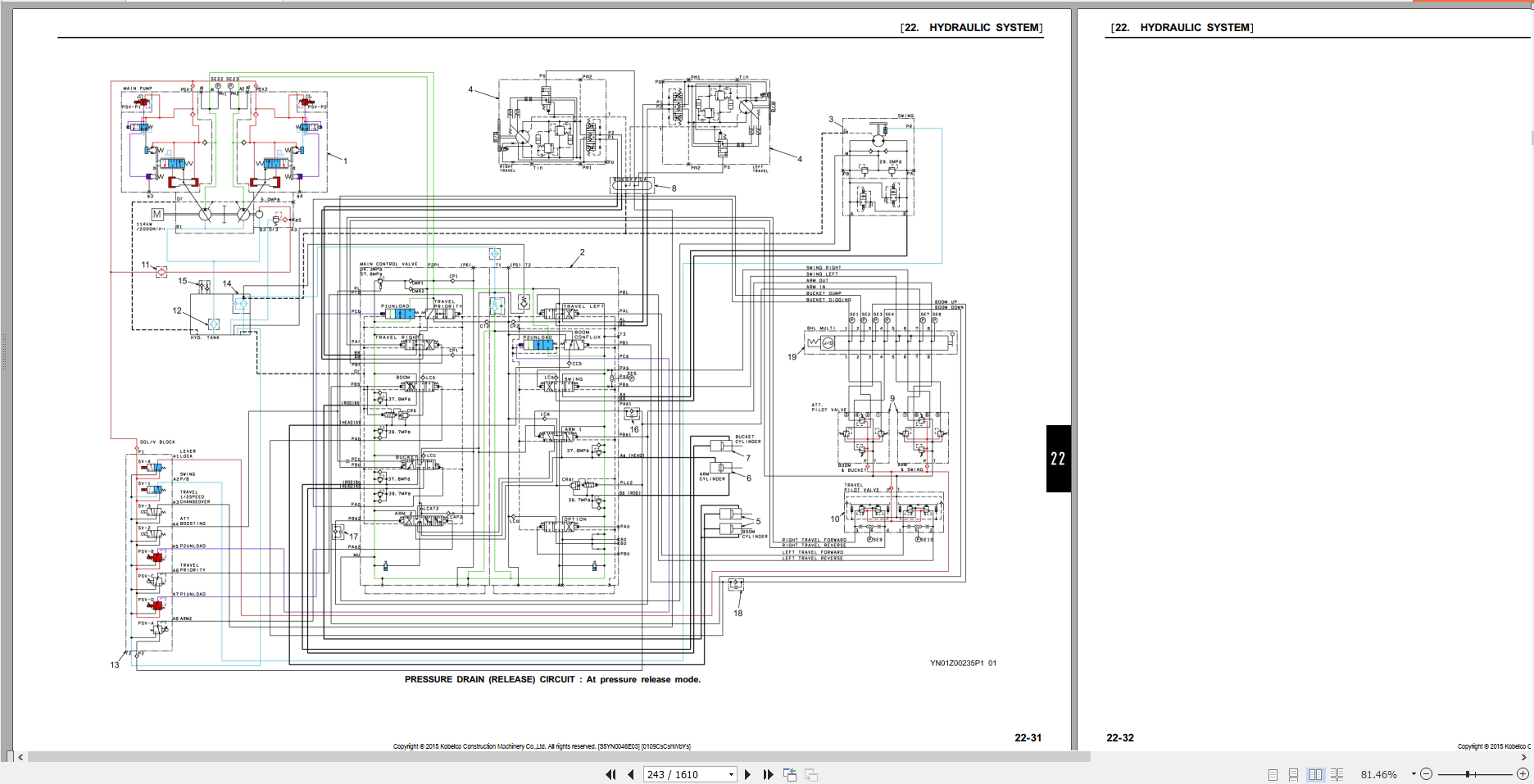Click the zoom in plus icon
The width and height of the screenshot is (1534, 784).
(x=1523, y=774)
